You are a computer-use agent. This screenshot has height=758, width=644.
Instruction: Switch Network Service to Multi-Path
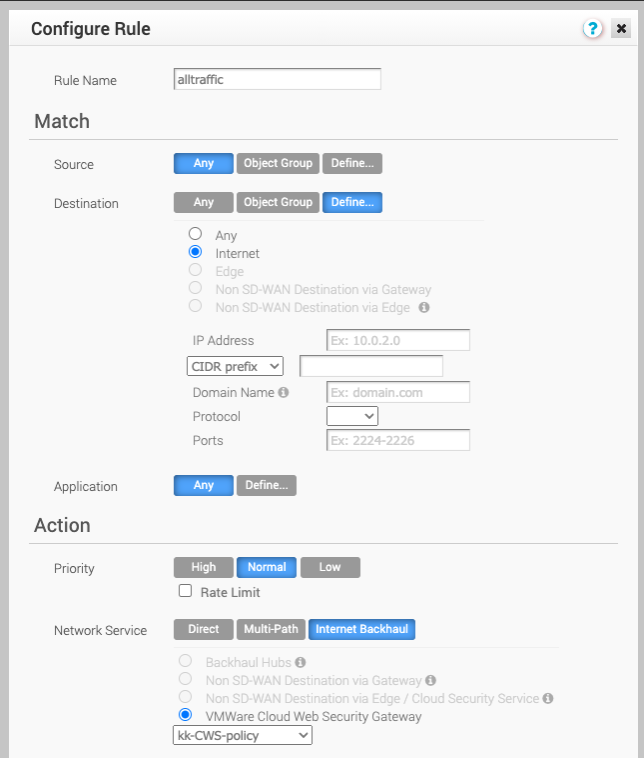point(270,629)
